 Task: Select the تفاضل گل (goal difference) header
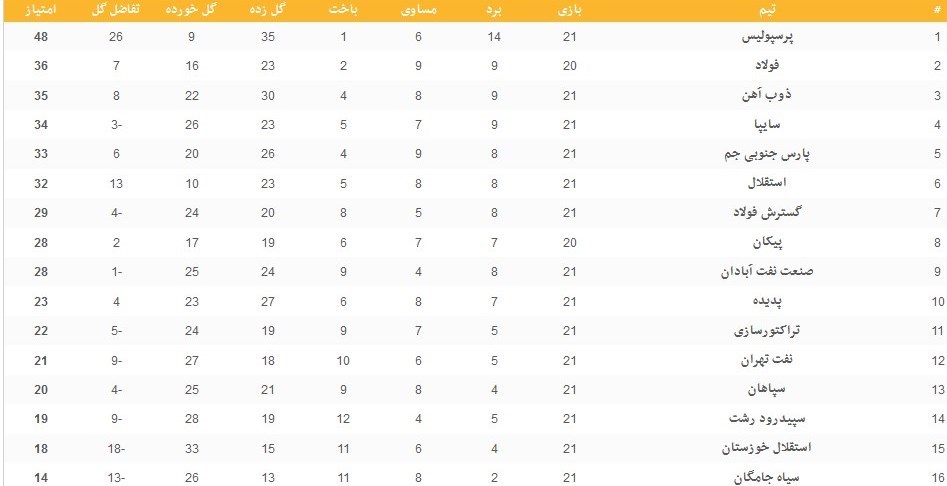117,12
